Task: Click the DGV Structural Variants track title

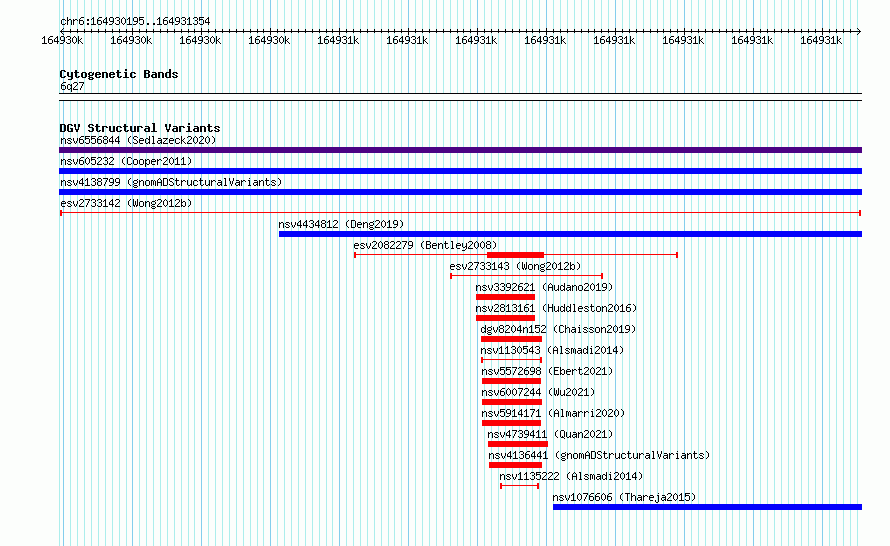Action: [140, 128]
